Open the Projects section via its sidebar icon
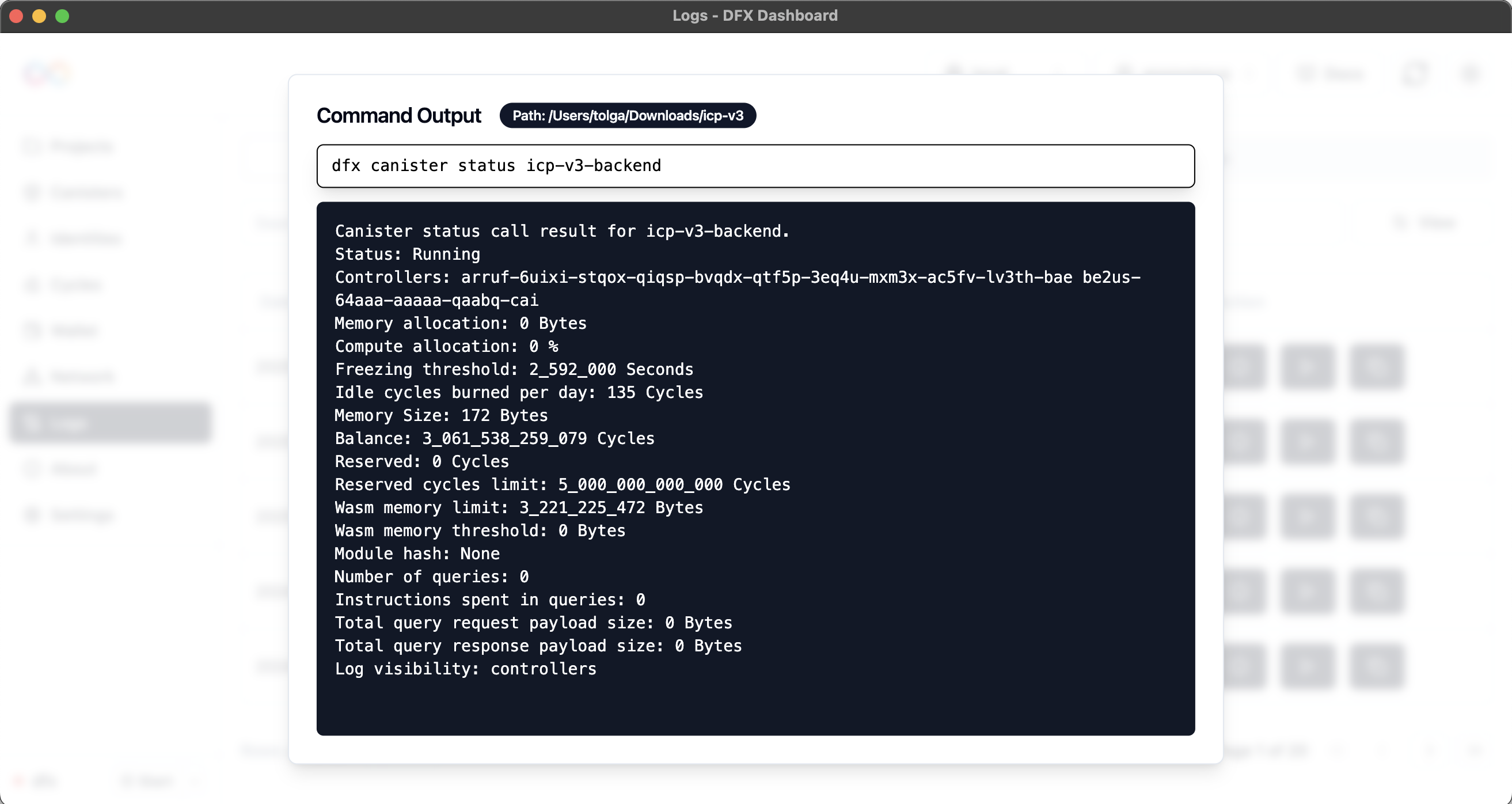1512x804 pixels. 32,146
